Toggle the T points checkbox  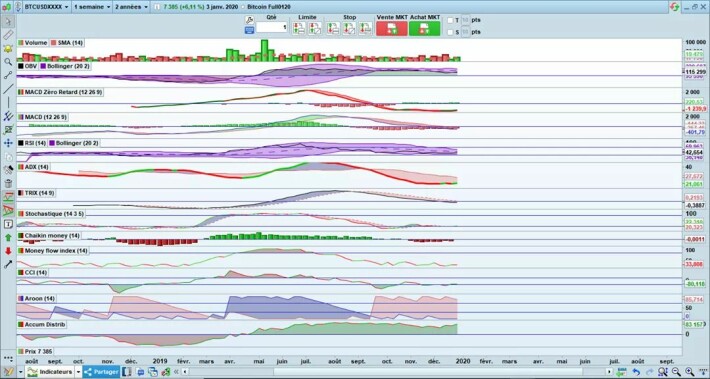click(450, 20)
